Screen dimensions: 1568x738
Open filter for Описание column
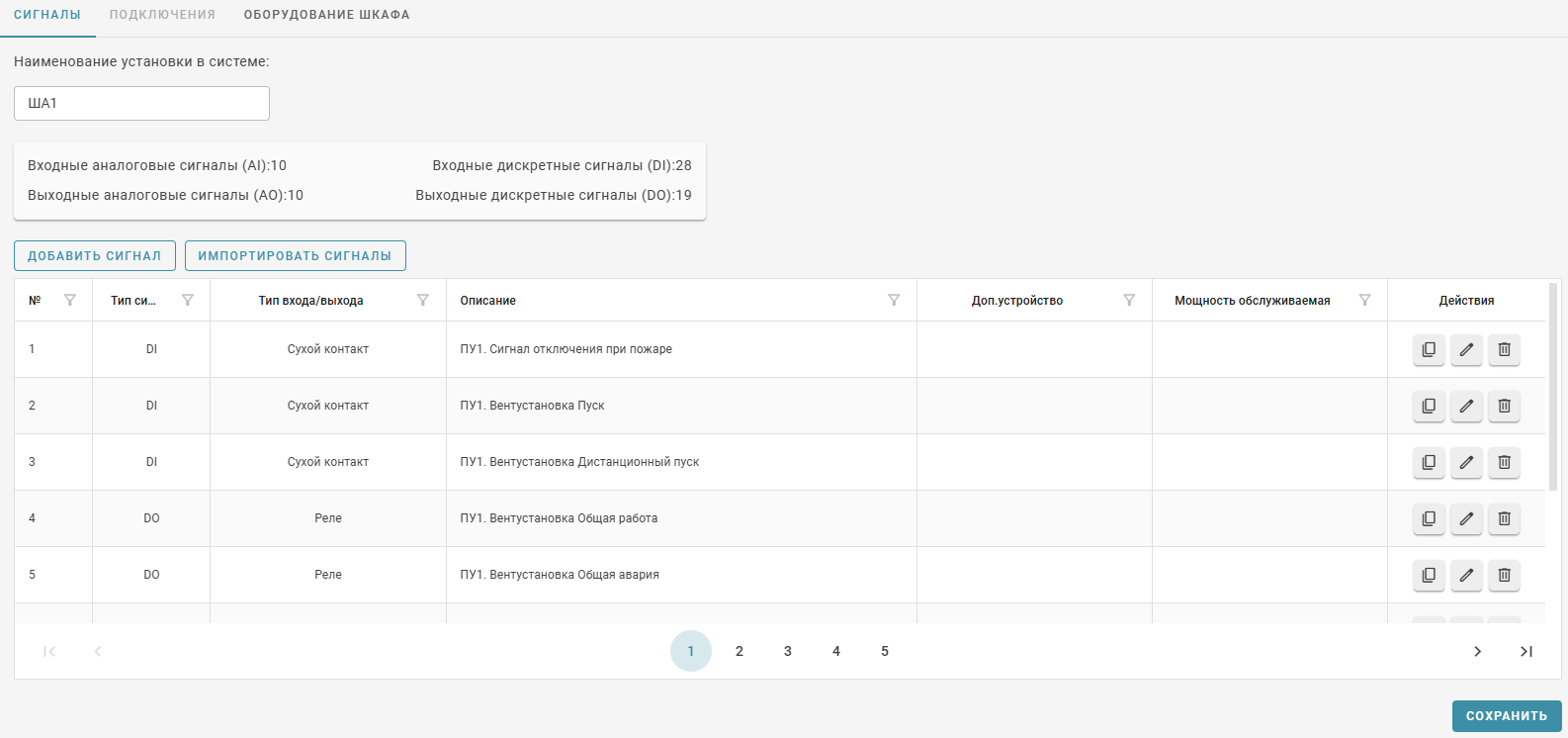(x=894, y=300)
